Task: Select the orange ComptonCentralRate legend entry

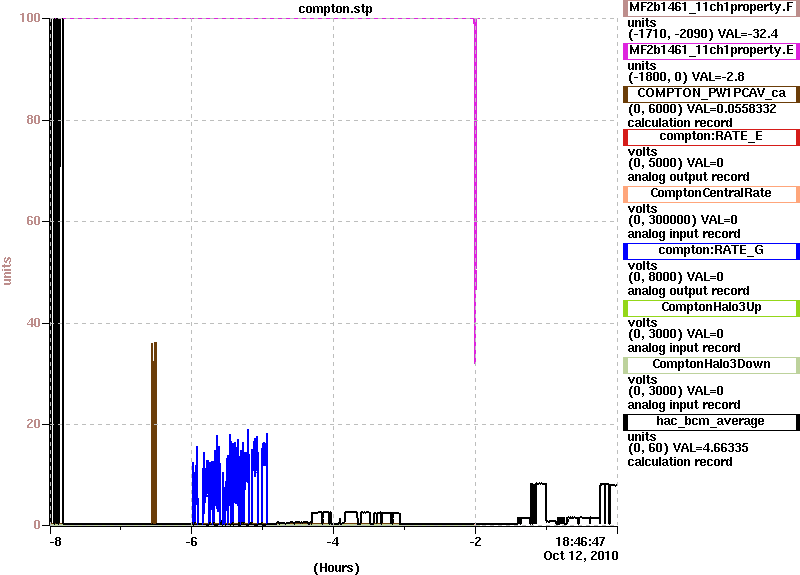Action: tap(711, 193)
